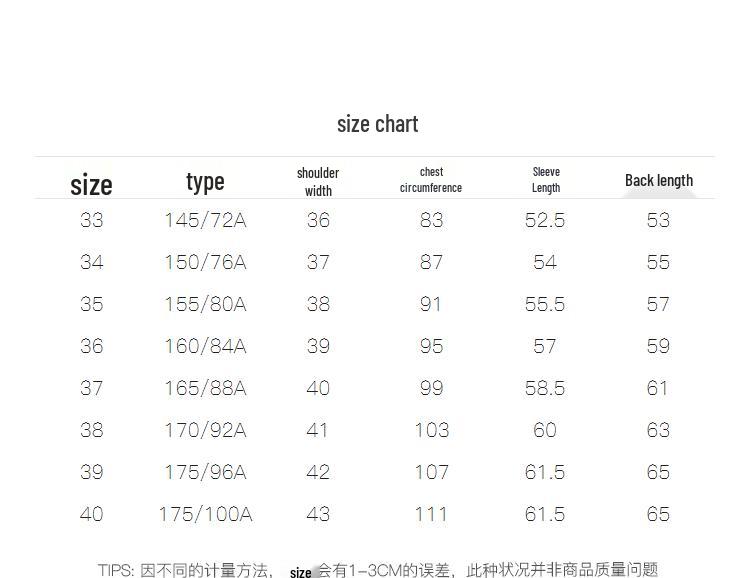
Task: Click chest circumference value 103
Action: coord(432,430)
